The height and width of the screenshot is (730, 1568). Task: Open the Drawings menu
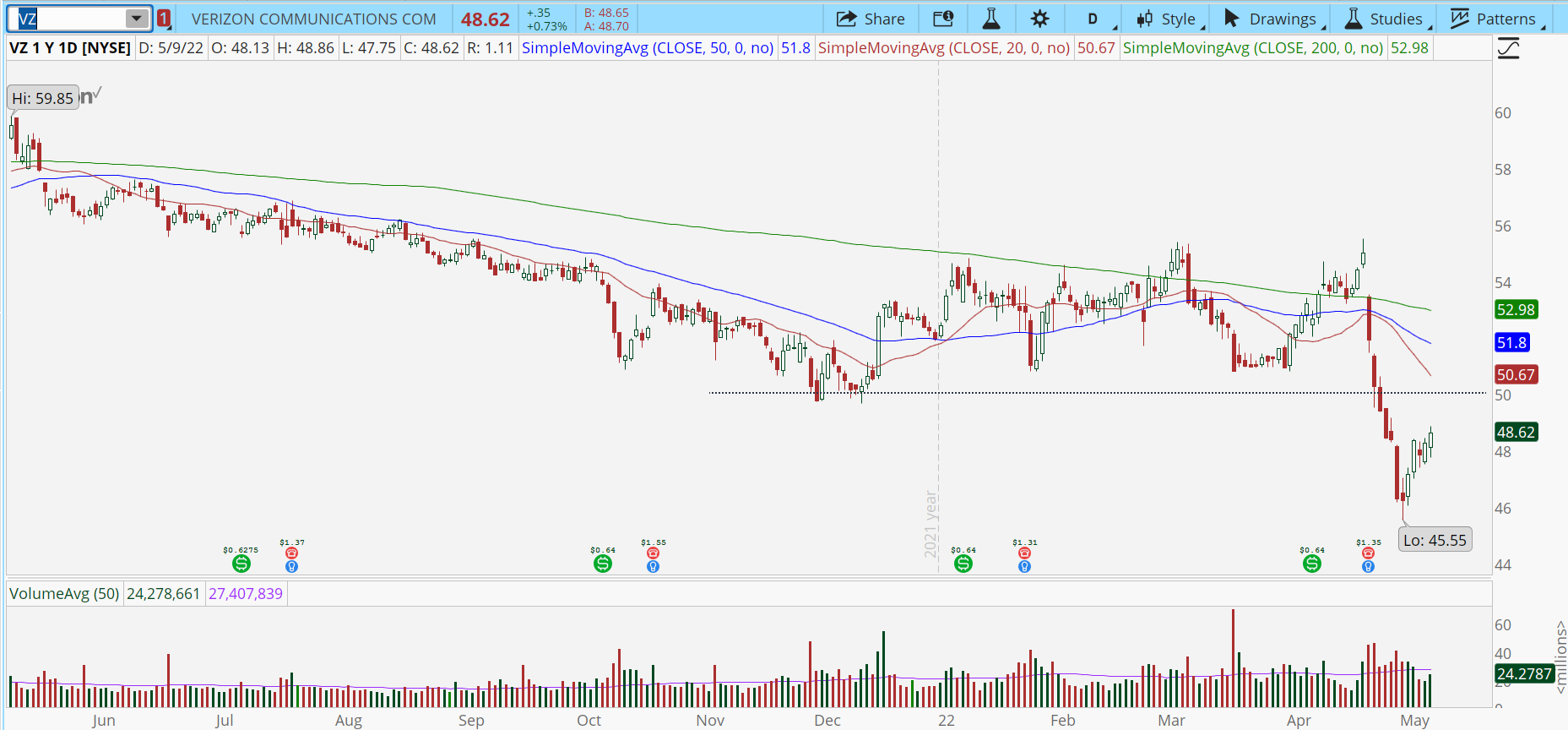1272,19
